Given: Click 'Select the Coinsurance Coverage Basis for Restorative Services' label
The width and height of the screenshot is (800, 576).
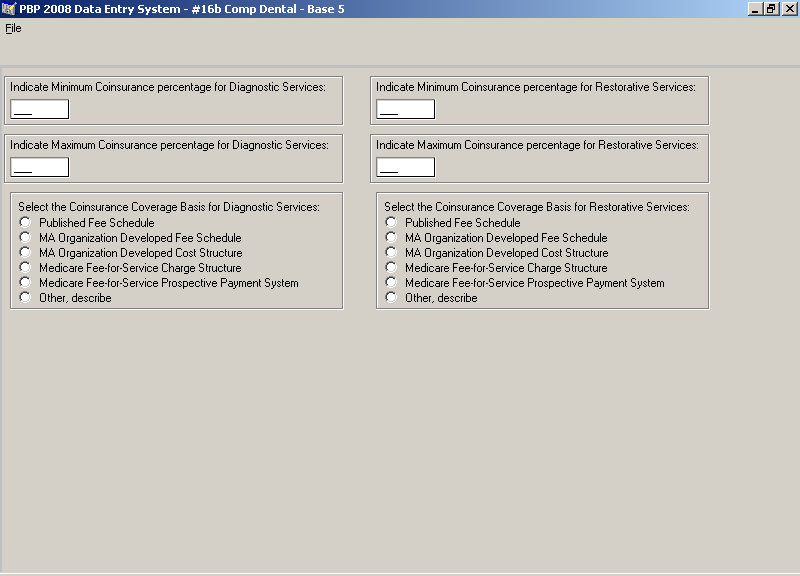Looking at the screenshot, I should point(537,207).
